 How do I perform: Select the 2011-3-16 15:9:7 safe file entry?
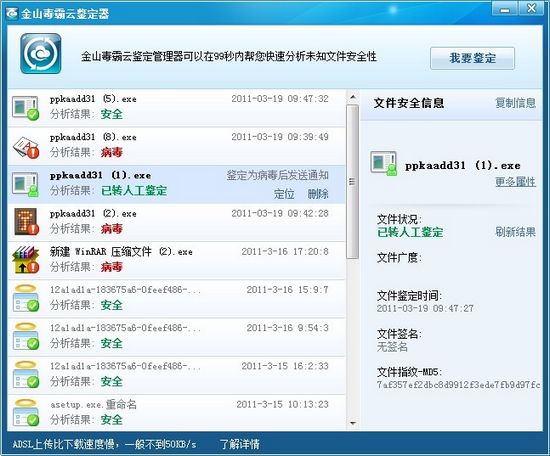click(176, 299)
